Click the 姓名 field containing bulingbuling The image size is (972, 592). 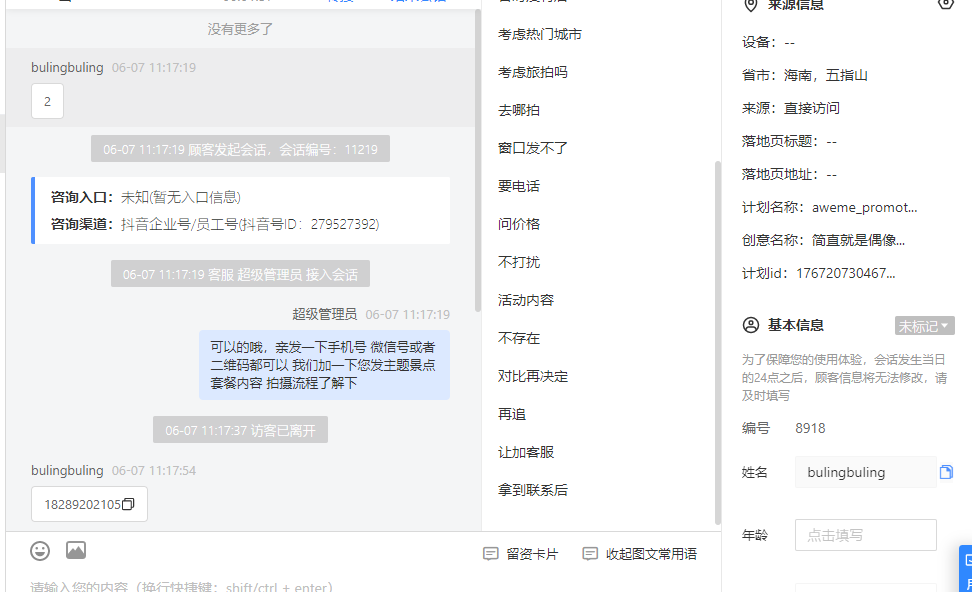point(865,472)
